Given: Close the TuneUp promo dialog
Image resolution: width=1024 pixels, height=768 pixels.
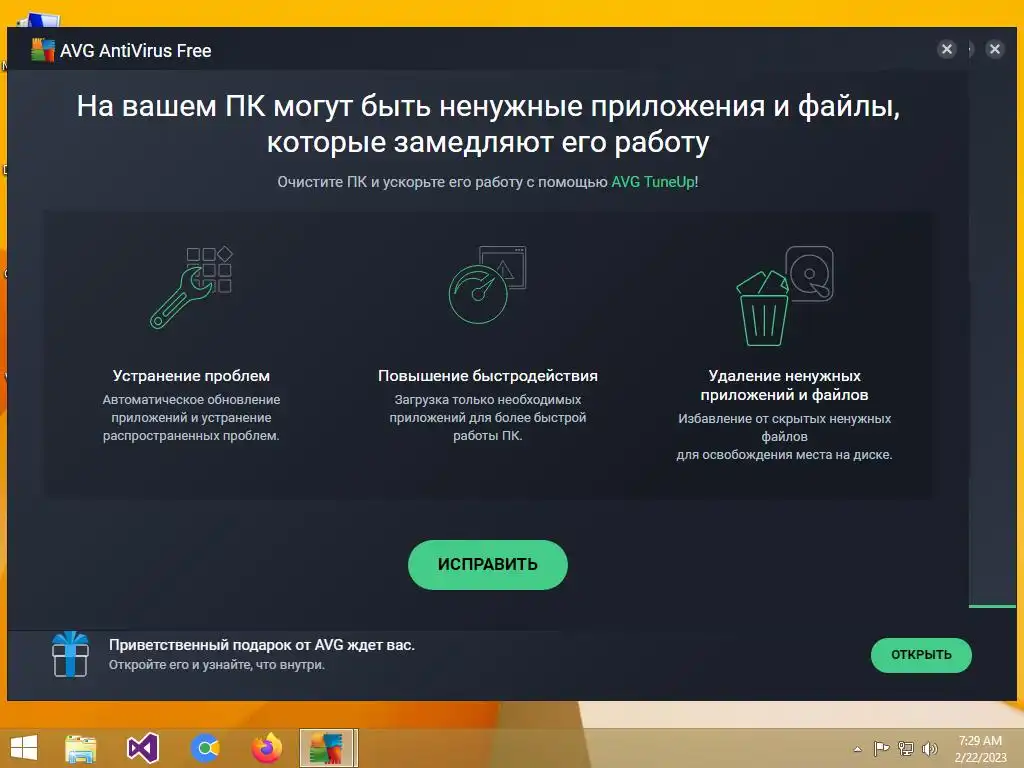Looking at the screenshot, I should click(946, 49).
